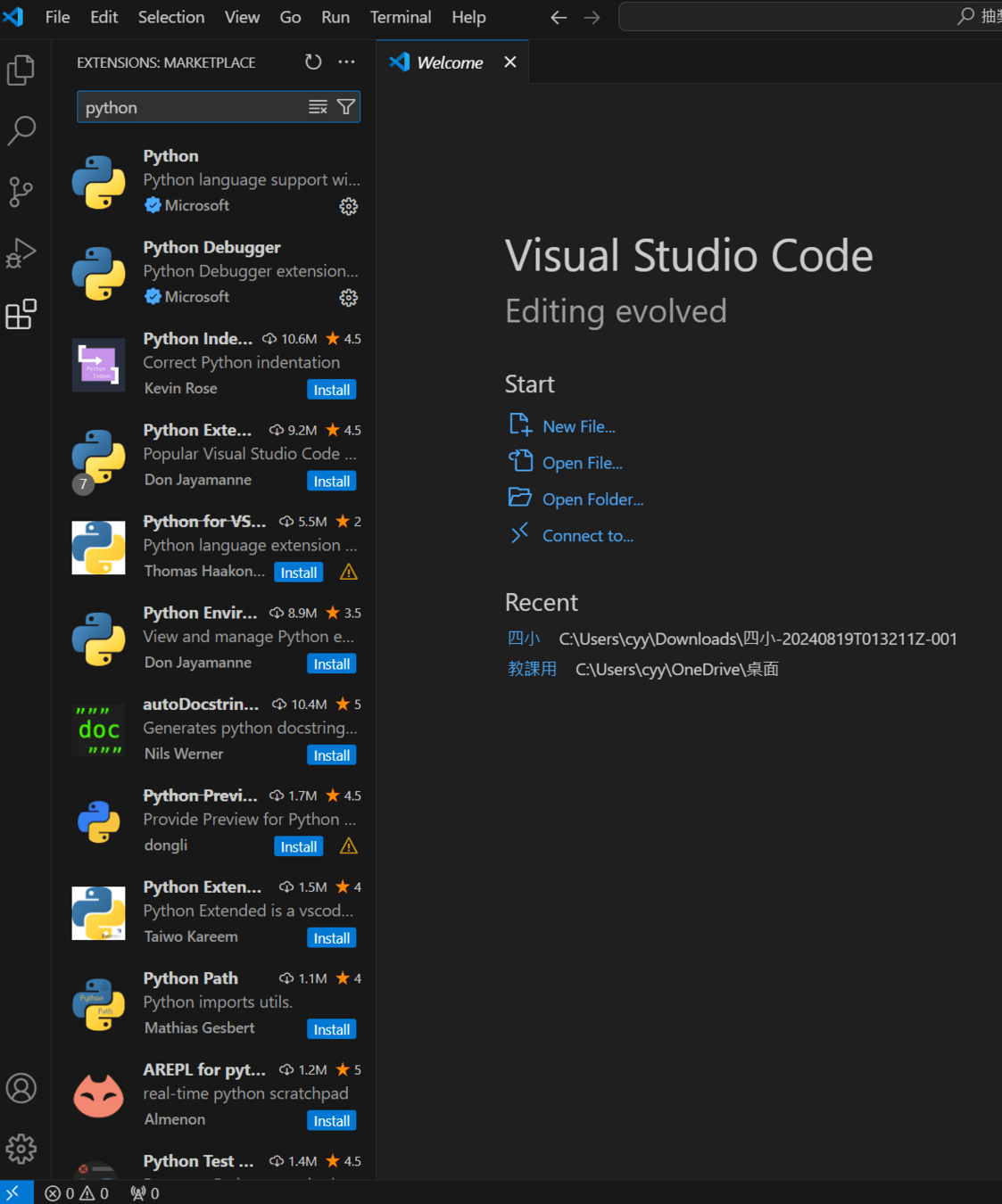Click the VS Code logo icon
Image resolution: width=1002 pixels, height=1204 pixels.
[13, 16]
